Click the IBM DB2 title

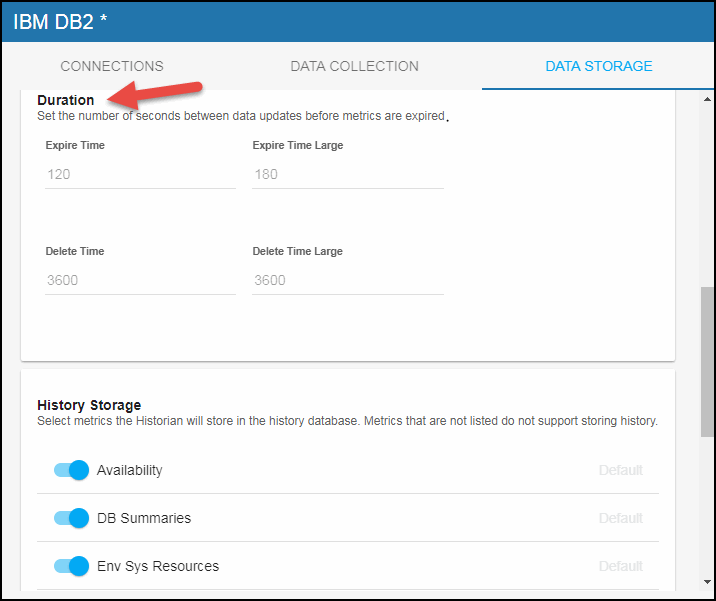[x=60, y=21]
